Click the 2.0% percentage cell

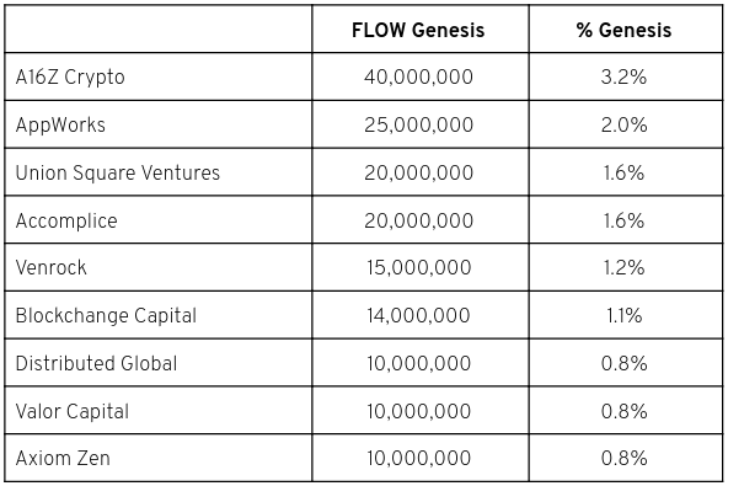[624, 126]
